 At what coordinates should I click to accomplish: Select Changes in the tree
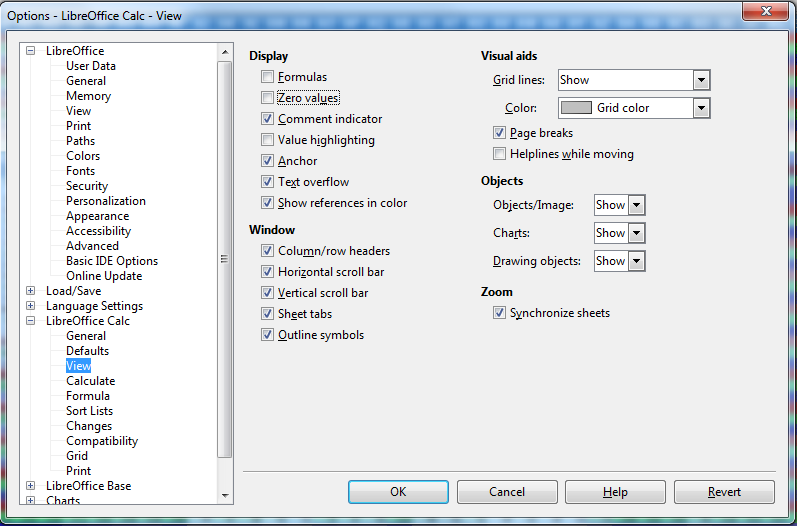coord(89,426)
